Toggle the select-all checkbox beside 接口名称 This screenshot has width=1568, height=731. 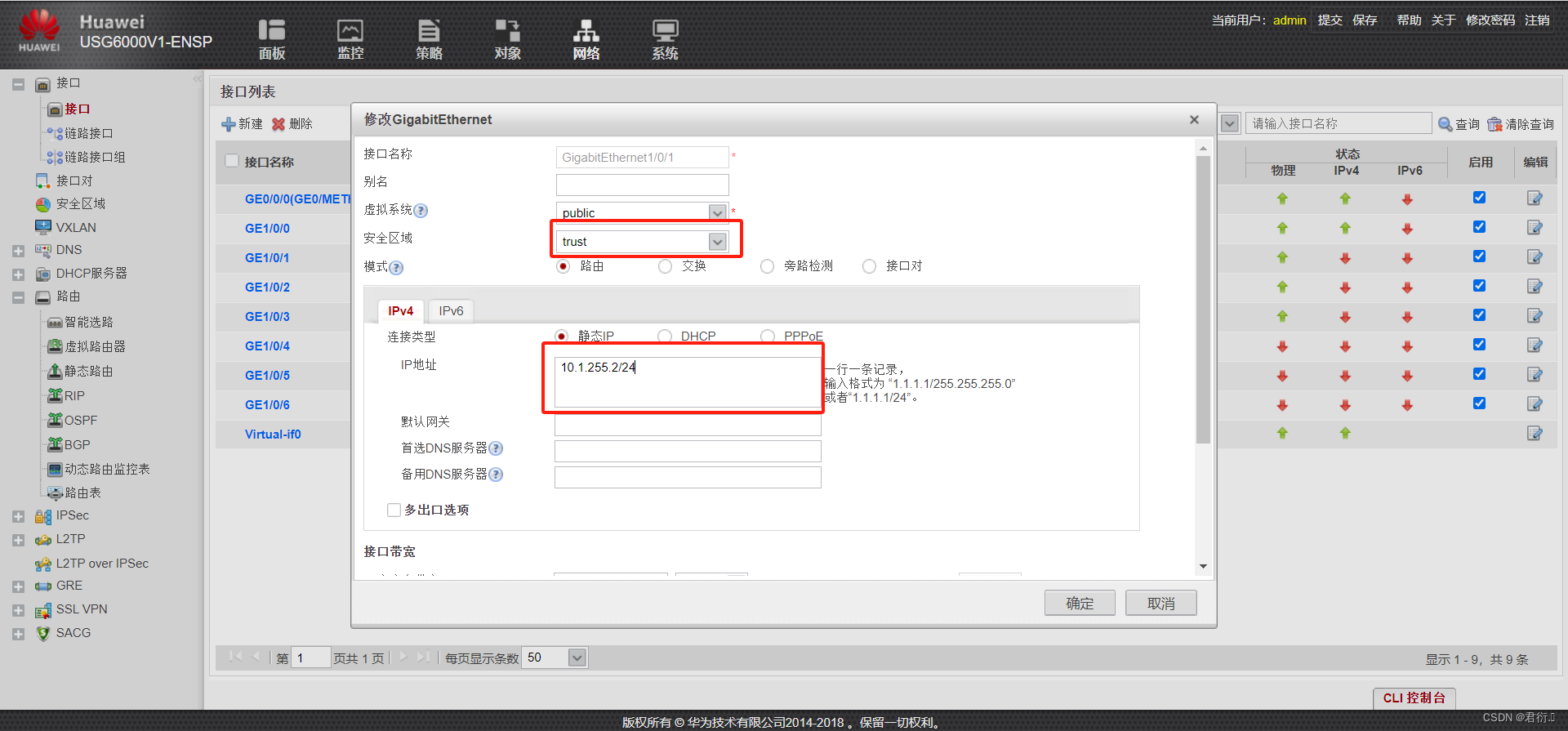tap(232, 161)
